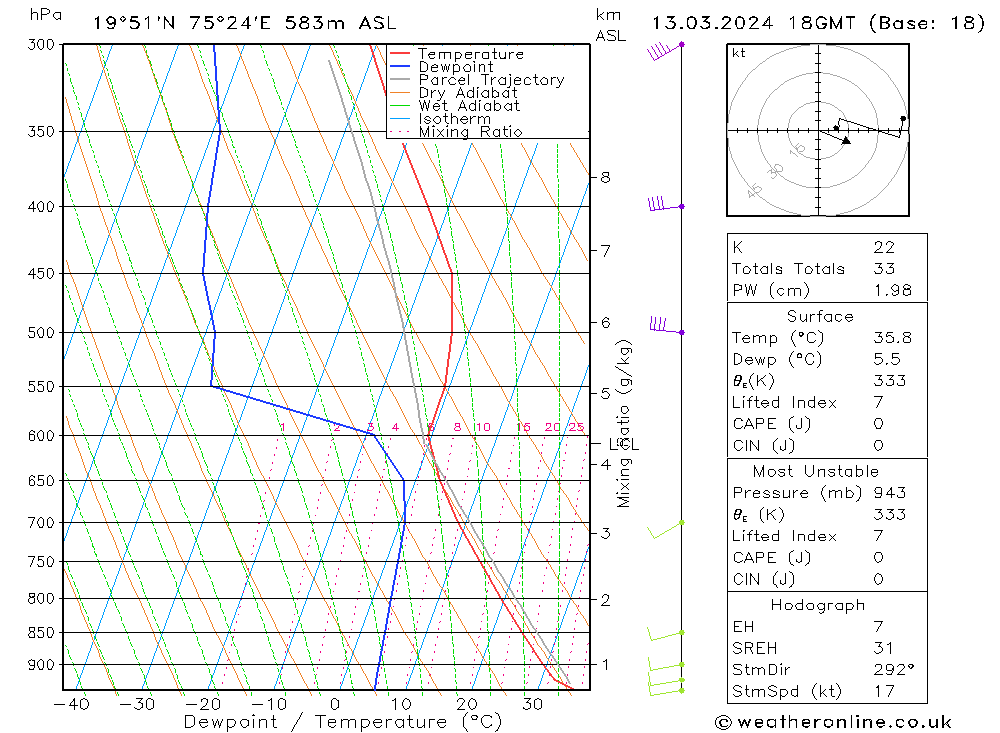Click the surface Temp value 35.8
The image size is (1000, 733).
pos(892,337)
